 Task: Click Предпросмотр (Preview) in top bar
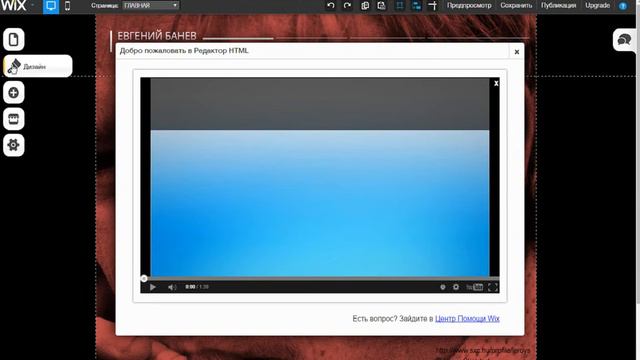(x=469, y=5)
